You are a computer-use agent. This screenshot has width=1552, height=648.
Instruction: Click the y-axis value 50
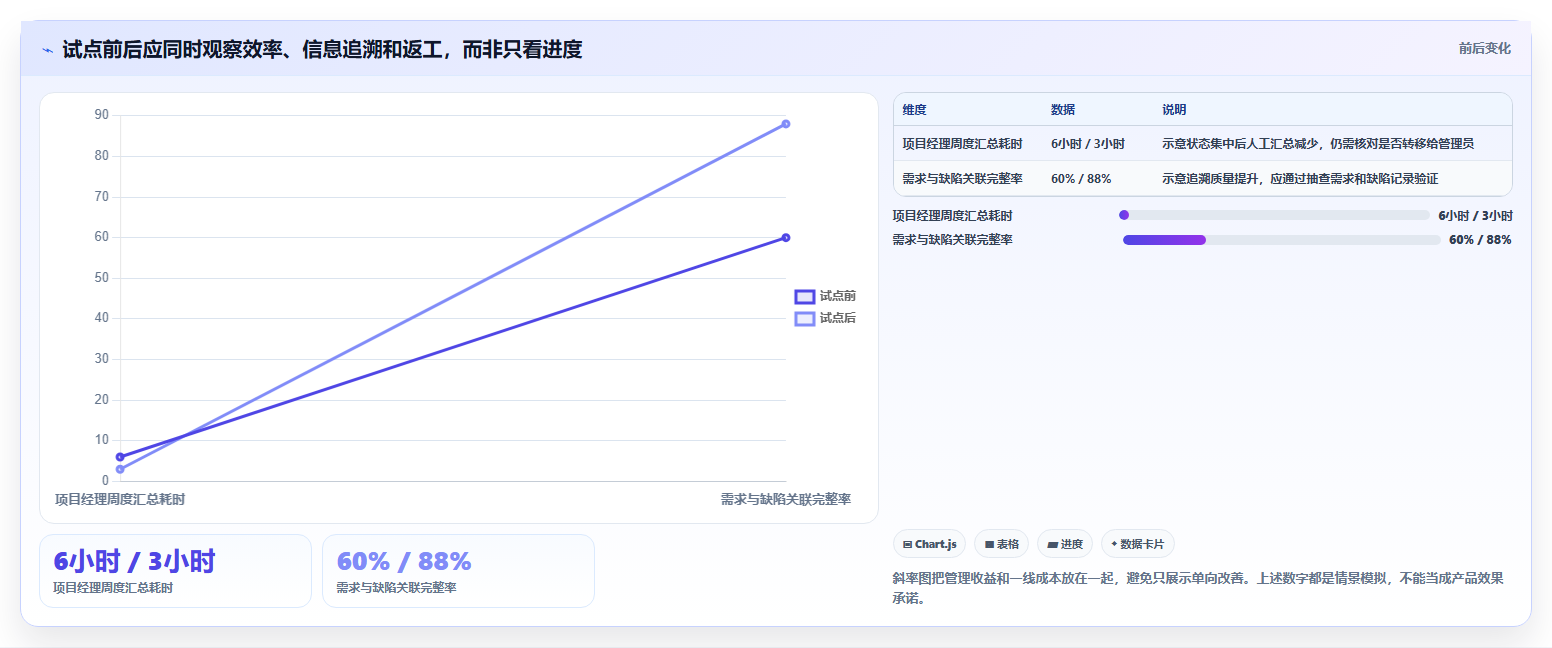tap(102, 277)
